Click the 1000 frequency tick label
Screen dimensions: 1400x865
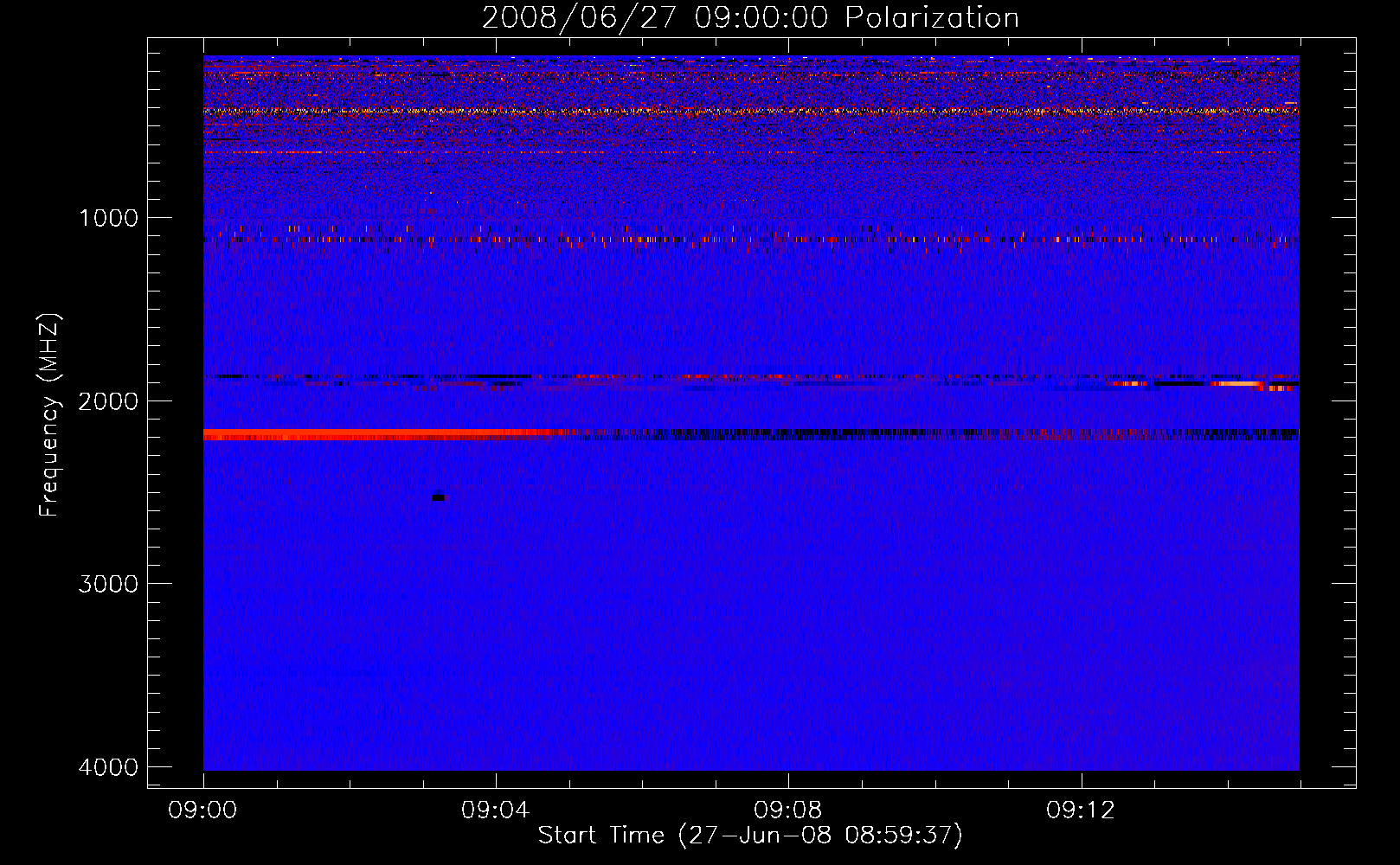[108, 217]
